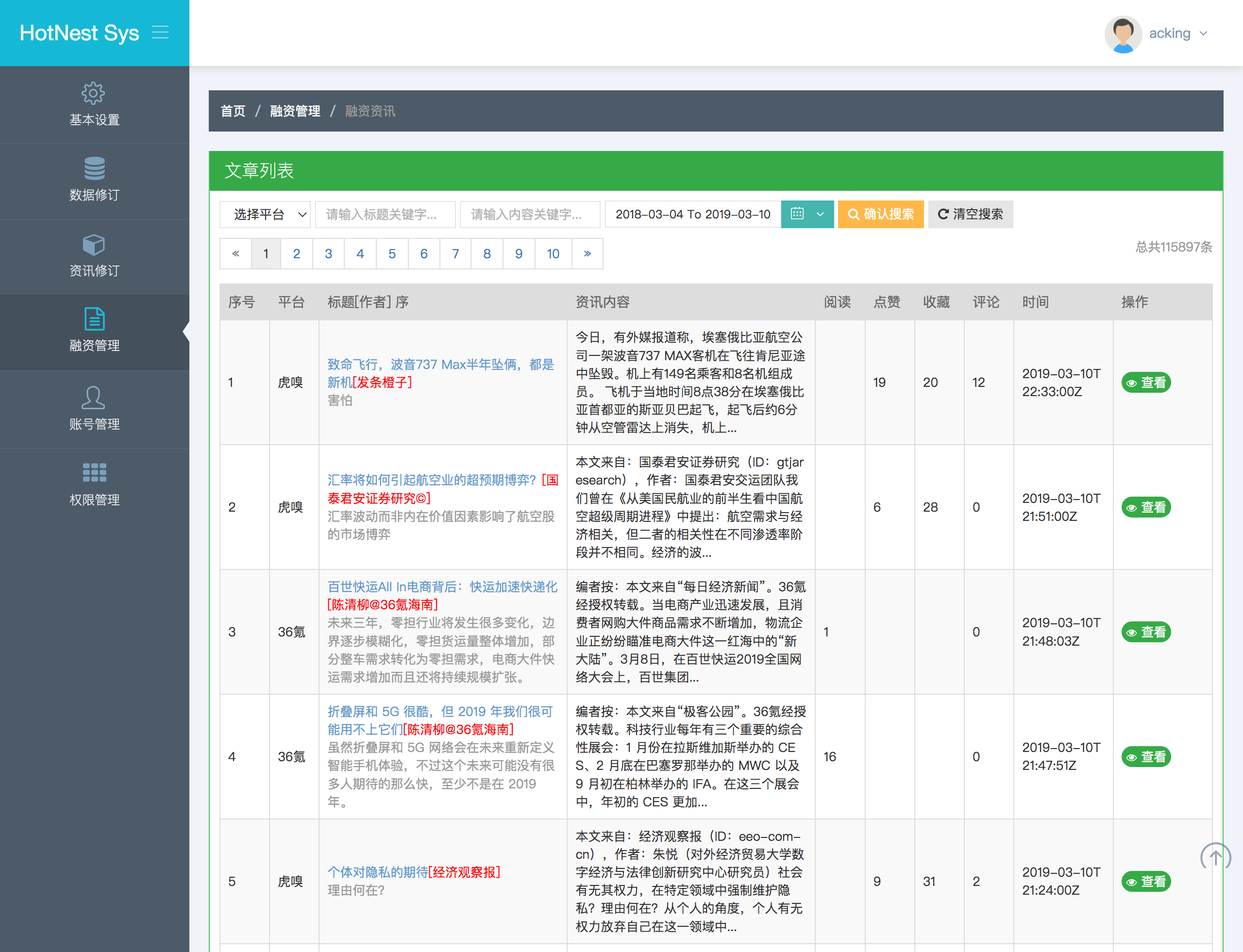The image size is (1243, 952).
Task: Click title keyword input field
Action: [x=386, y=214]
